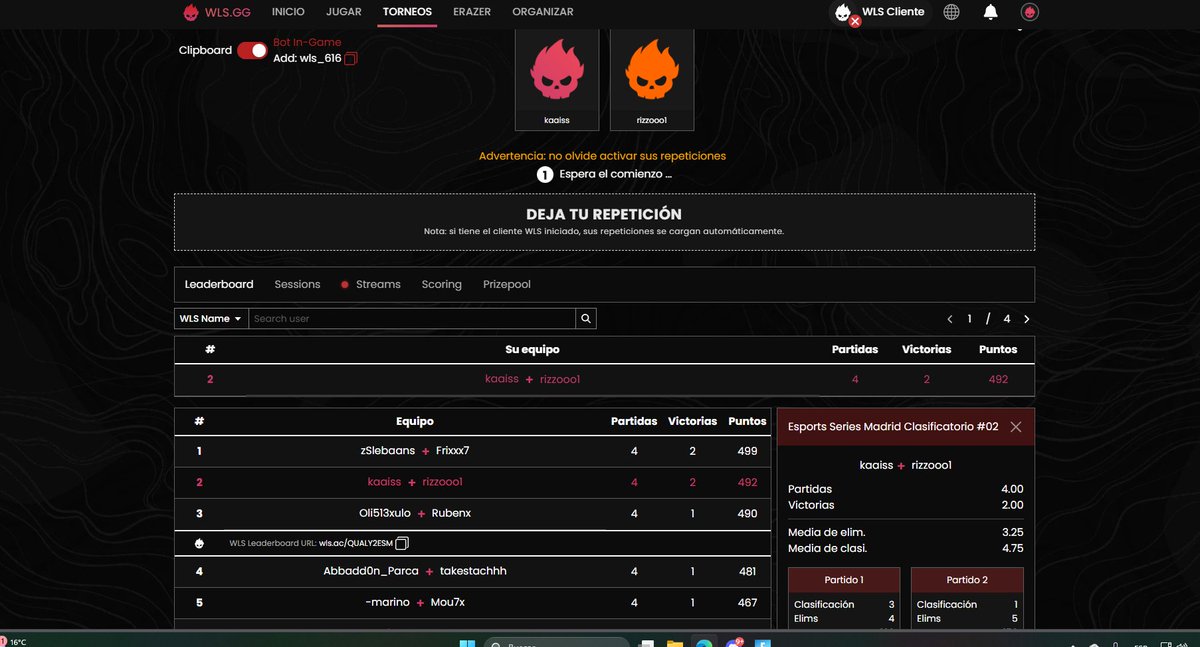Open File Explorer from the taskbar
The height and width of the screenshot is (647, 1200).
675,643
